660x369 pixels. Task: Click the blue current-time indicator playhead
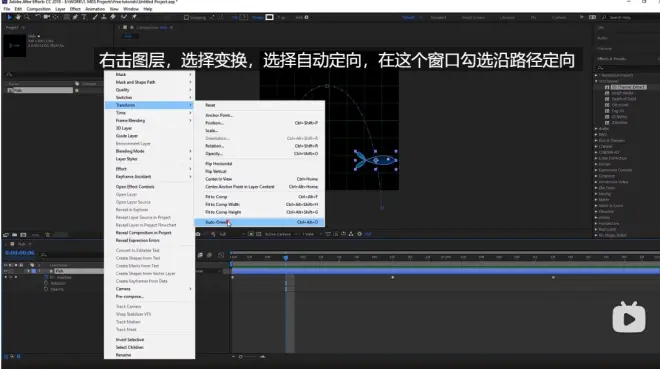click(286, 258)
